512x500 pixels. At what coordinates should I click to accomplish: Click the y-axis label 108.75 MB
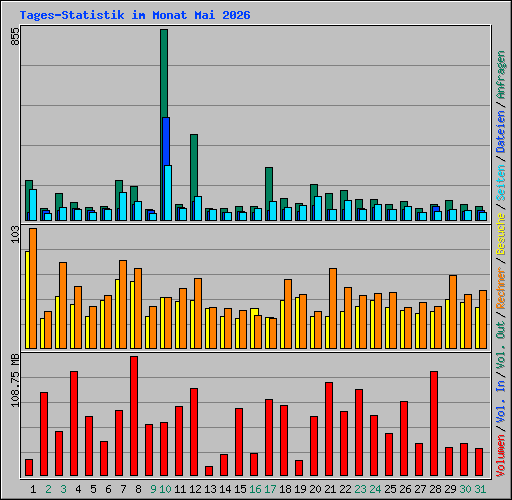[x=15, y=380]
